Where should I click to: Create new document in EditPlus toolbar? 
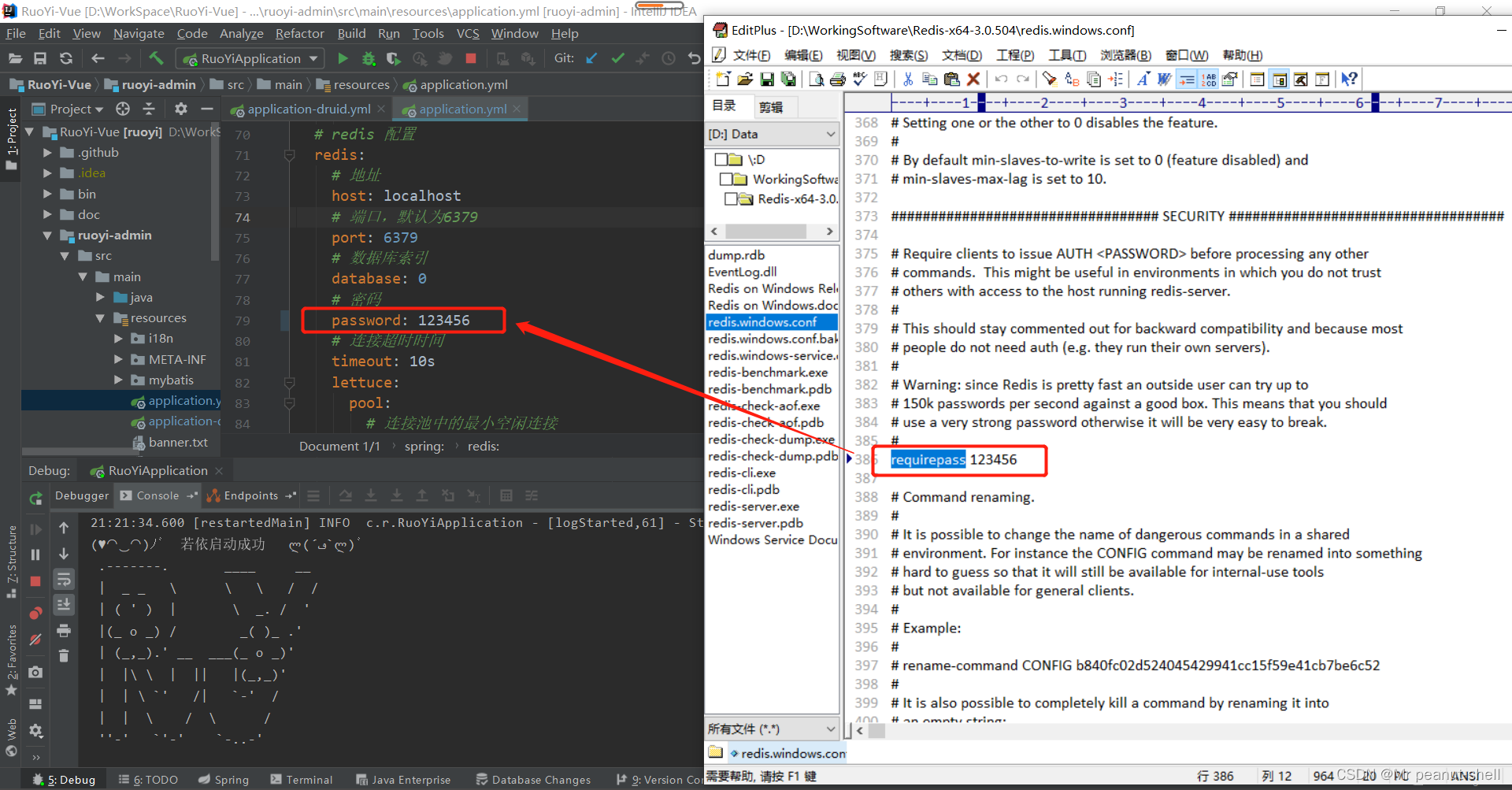723,79
